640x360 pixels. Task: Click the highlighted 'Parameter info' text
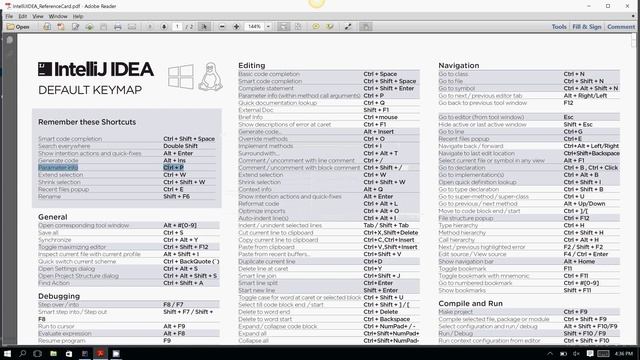coord(58,167)
